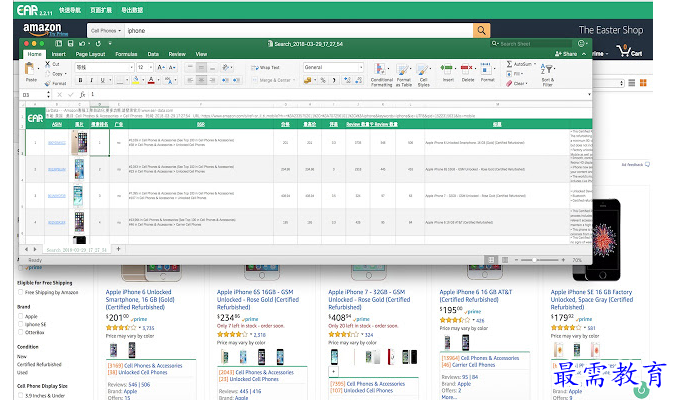This screenshot has height=406, width=675.
Task: Click the increase font size icon
Action: (161, 67)
